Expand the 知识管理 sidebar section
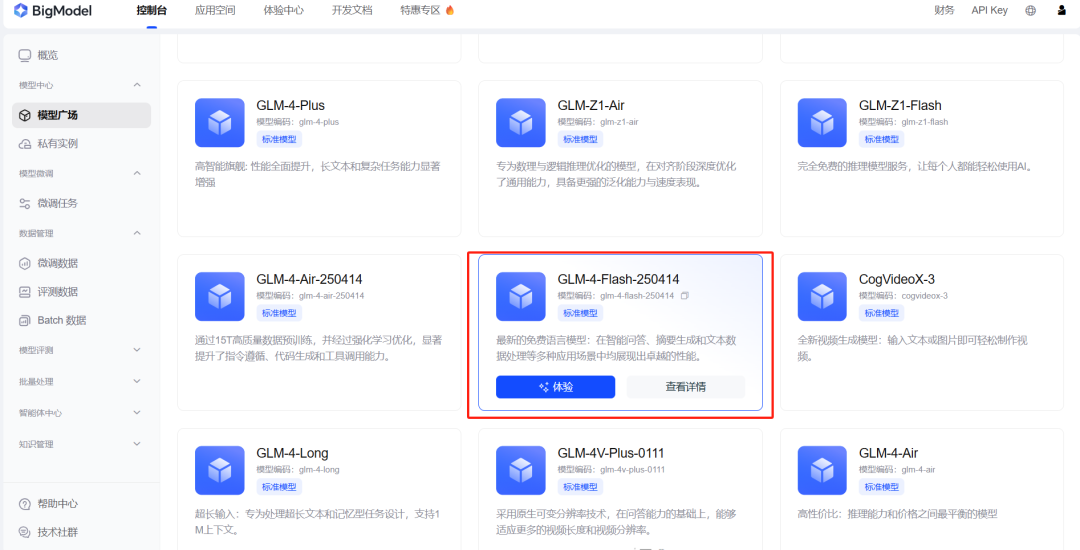The width and height of the screenshot is (1080, 550). pyautogui.click(x=136, y=444)
